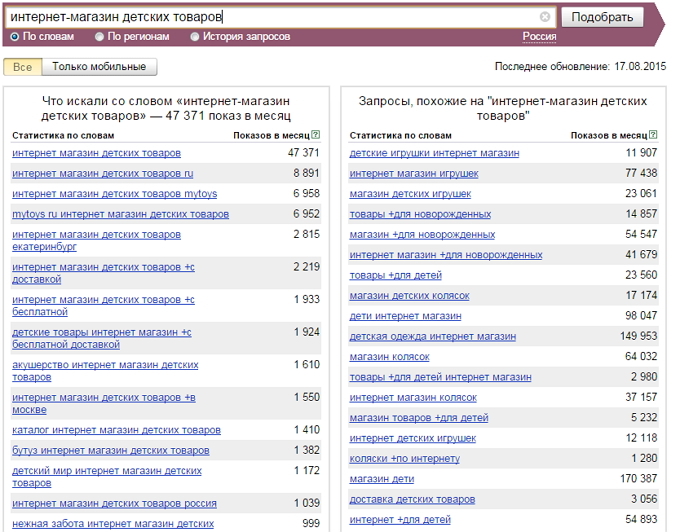Viewport: 680px width, 532px height.
Task: Open 'товары +для детей' link
Action: [x=396, y=275]
